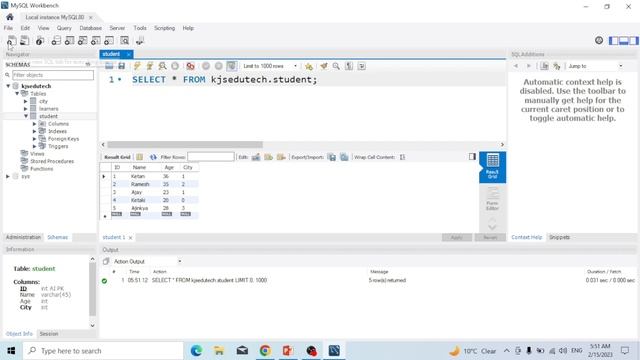640x360 pixels.
Task: Select the Form Editor side button
Action: (492, 199)
